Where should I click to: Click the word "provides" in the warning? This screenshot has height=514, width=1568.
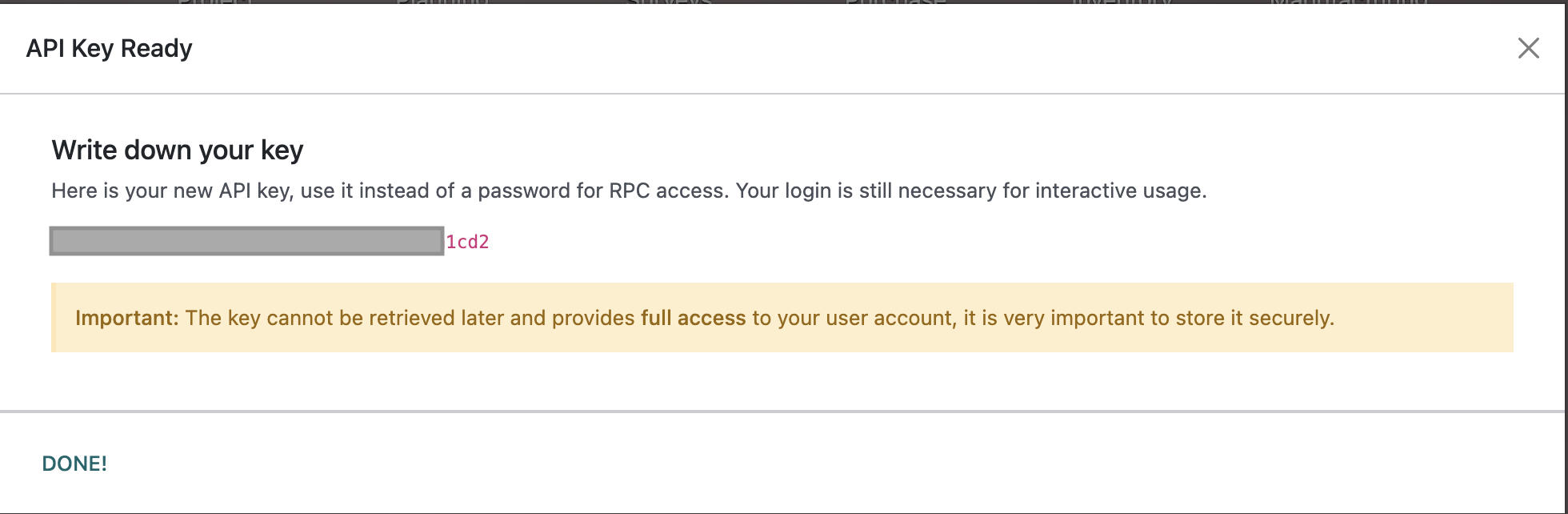click(x=593, y=318)
